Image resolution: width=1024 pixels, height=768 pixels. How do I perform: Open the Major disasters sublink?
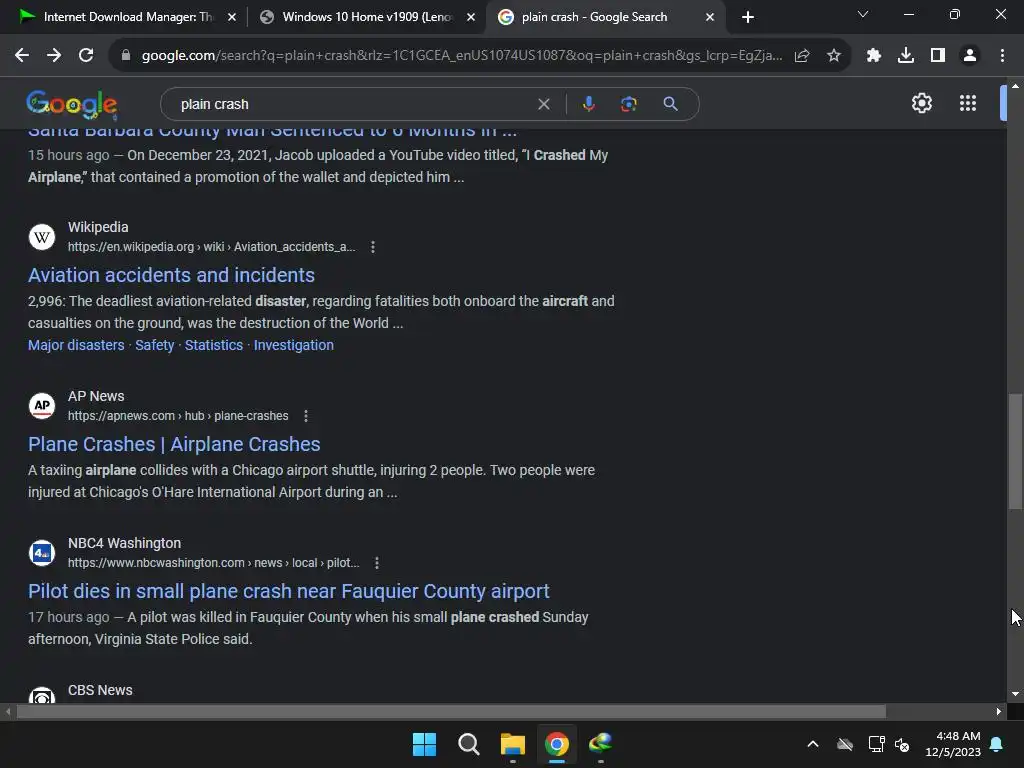pos(76,345)
